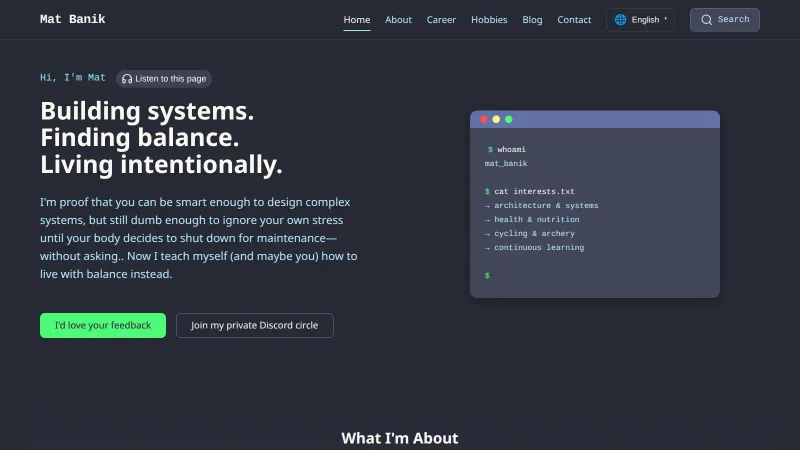Visit the Hobbies page

(489, 19)
